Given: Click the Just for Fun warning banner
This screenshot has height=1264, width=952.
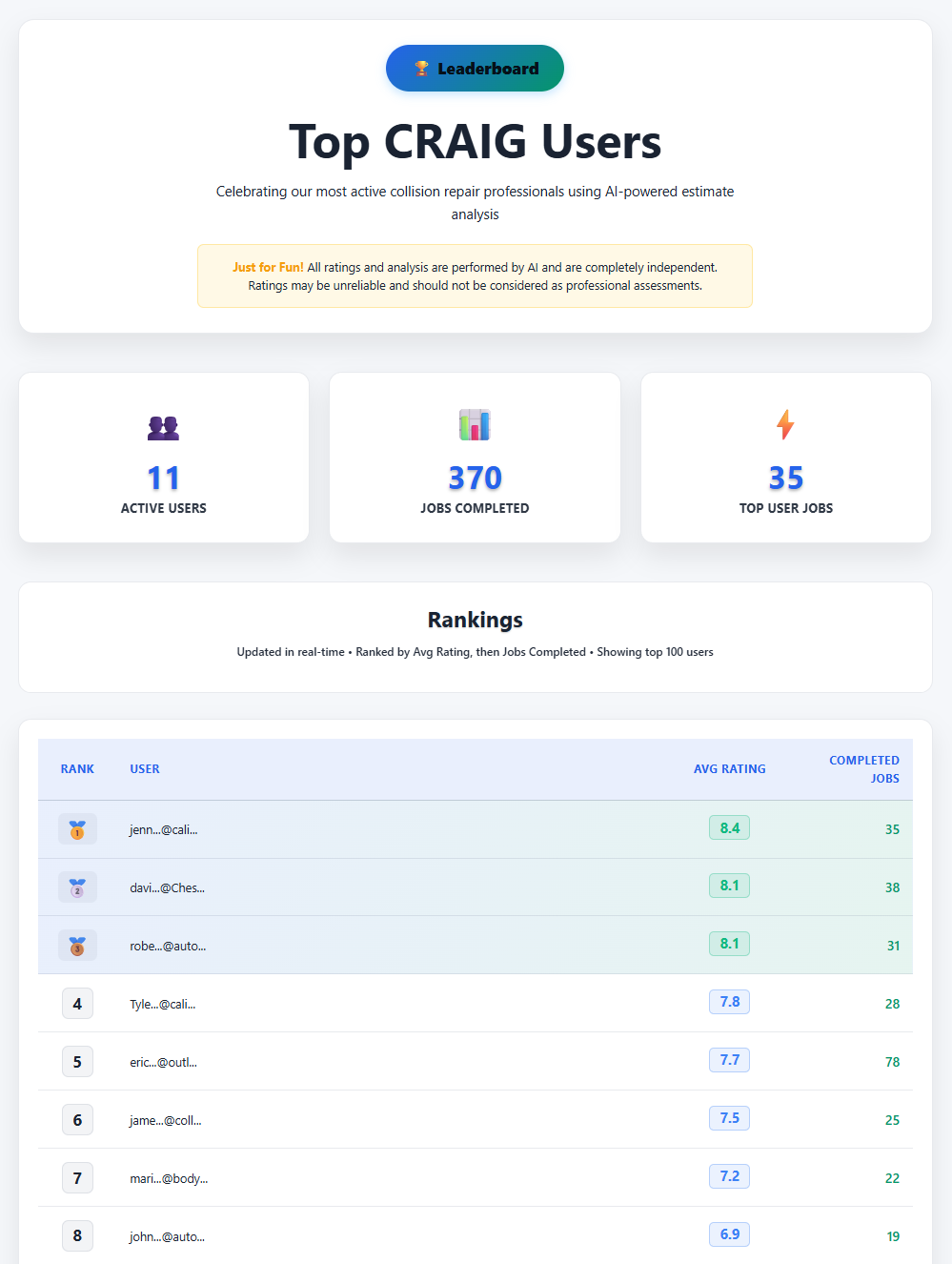Looking at the screenshot, I should tap(475, 276).
